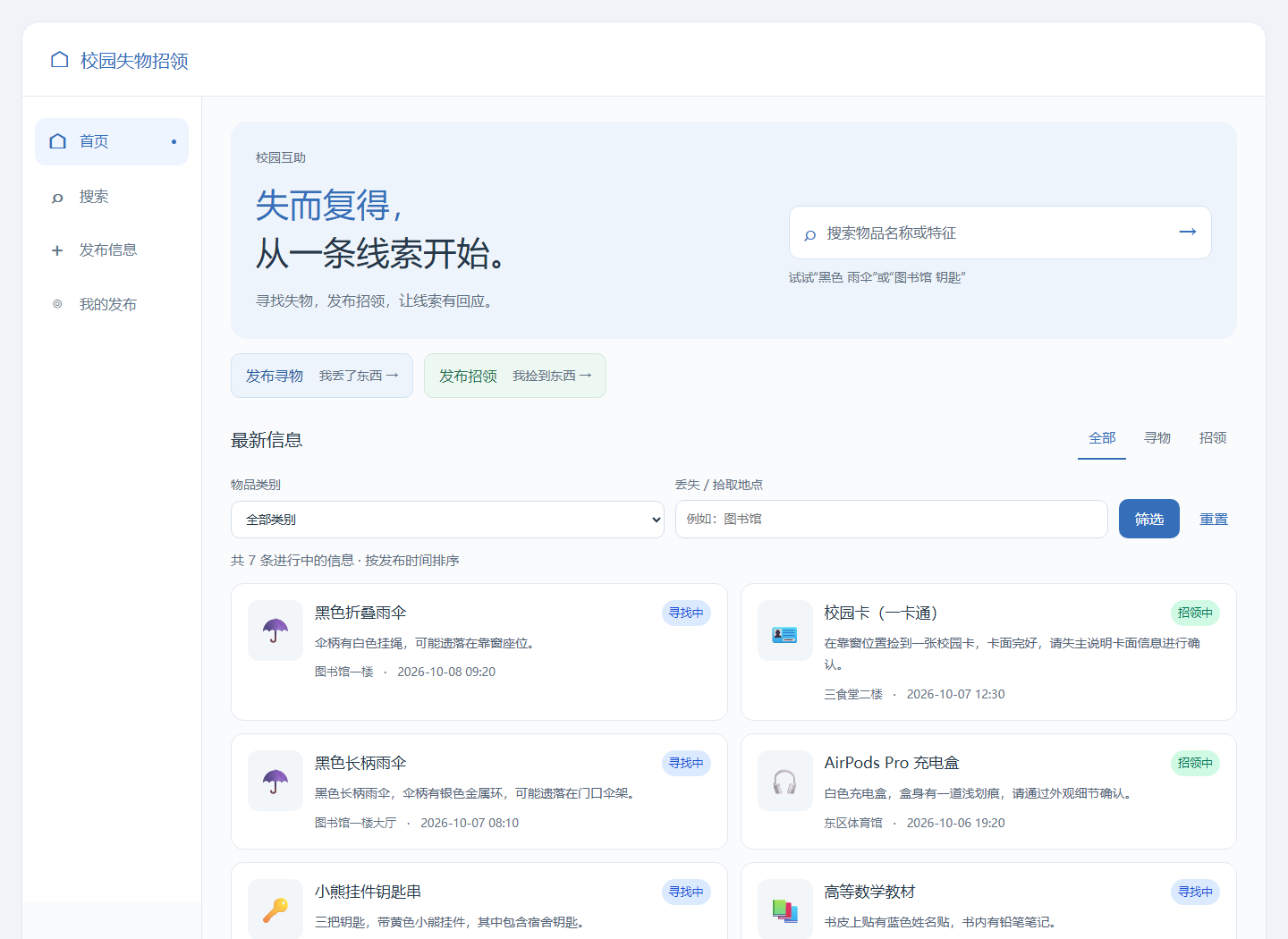Apply filters with the 筛选 button
Screen dimensions: 1288x939
click(x=1149, y=519)
